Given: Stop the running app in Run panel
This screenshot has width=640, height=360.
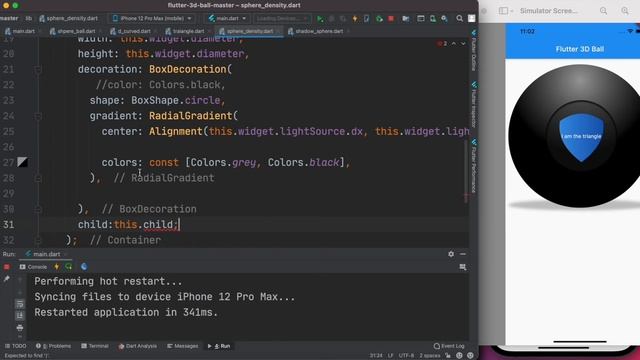Looking at the screenshot, I should coord(7,267).
